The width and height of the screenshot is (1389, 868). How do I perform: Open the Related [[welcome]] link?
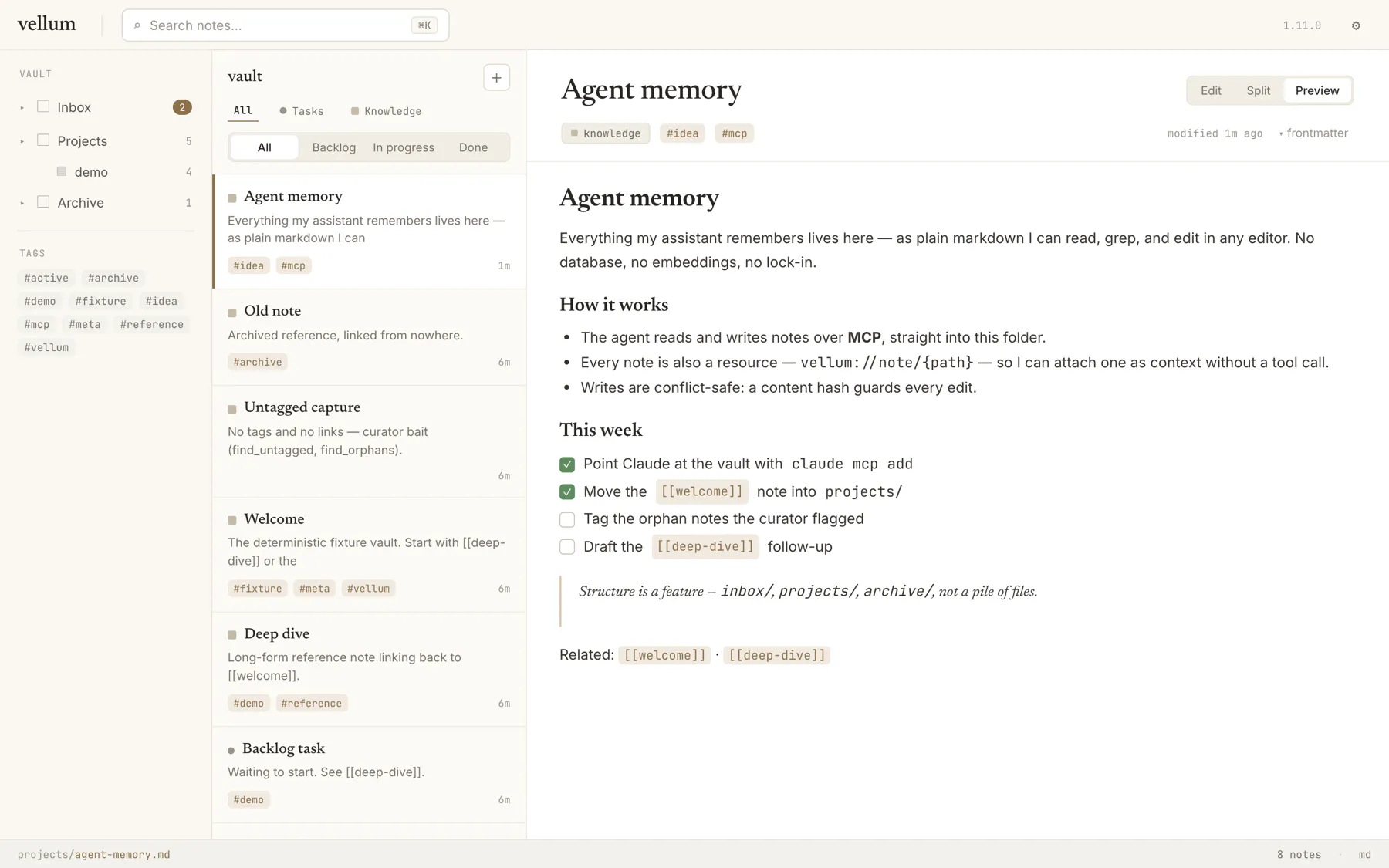click(664, 655)
